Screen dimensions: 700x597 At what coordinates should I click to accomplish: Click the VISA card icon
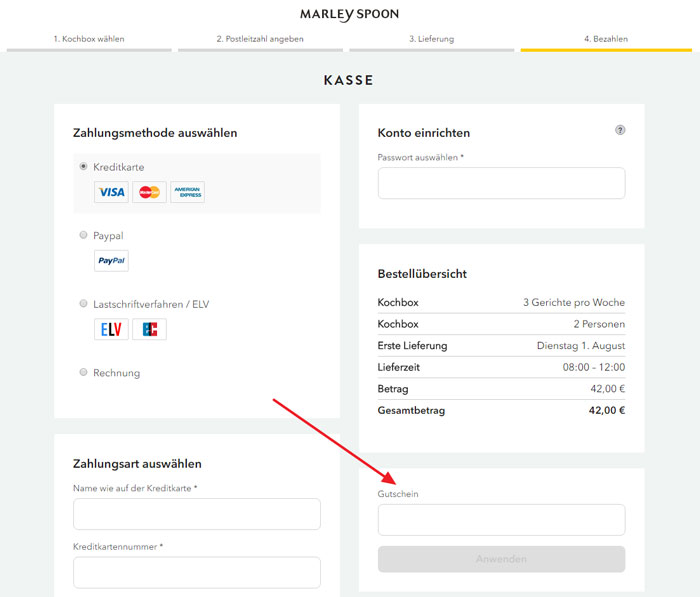[112, 192]
